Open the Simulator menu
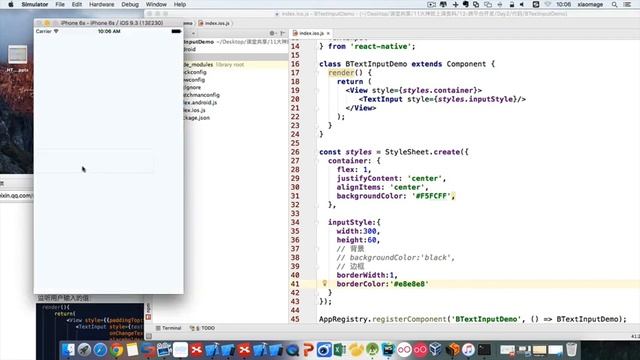Screen dimensions: 640x360 pos(34,4)
